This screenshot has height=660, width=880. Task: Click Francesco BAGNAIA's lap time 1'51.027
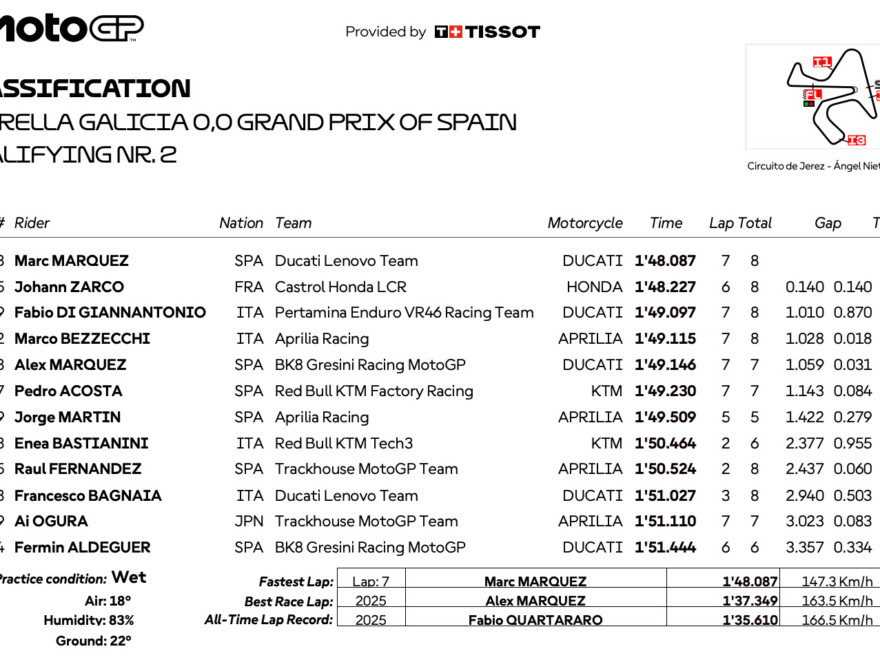tap(665, 495)
